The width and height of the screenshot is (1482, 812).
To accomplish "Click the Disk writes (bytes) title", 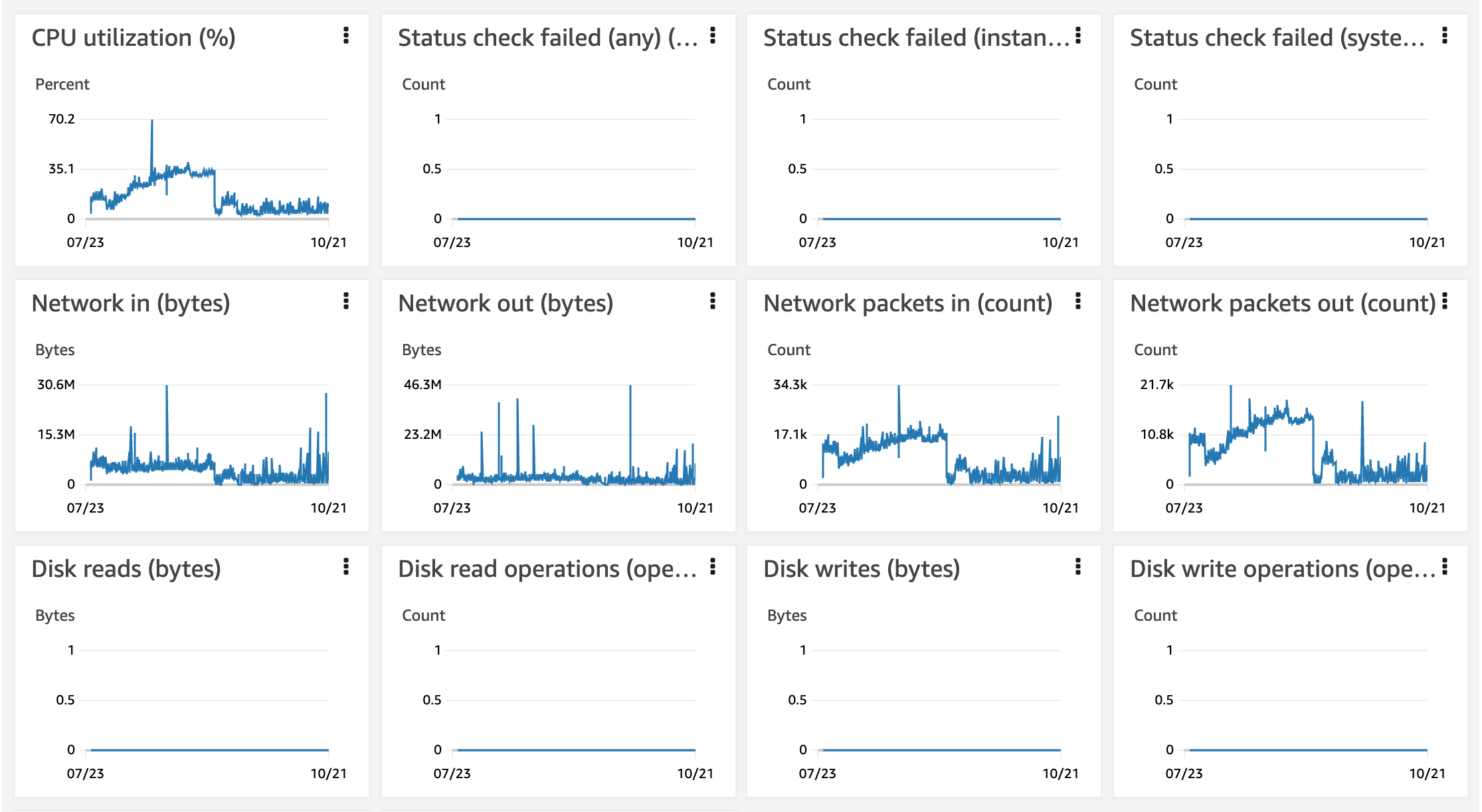I will 862,569.
